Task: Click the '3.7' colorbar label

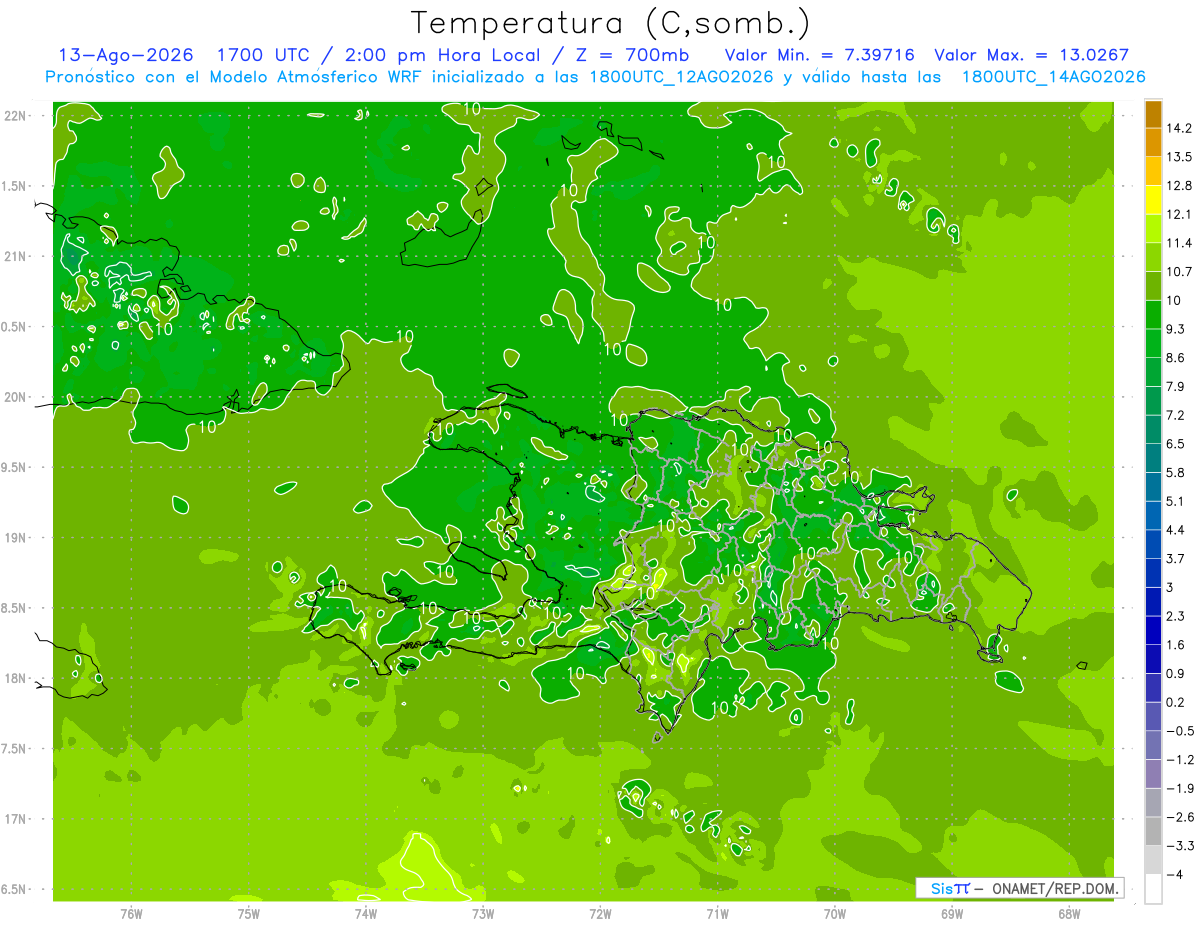Action: pos(1174,558)
